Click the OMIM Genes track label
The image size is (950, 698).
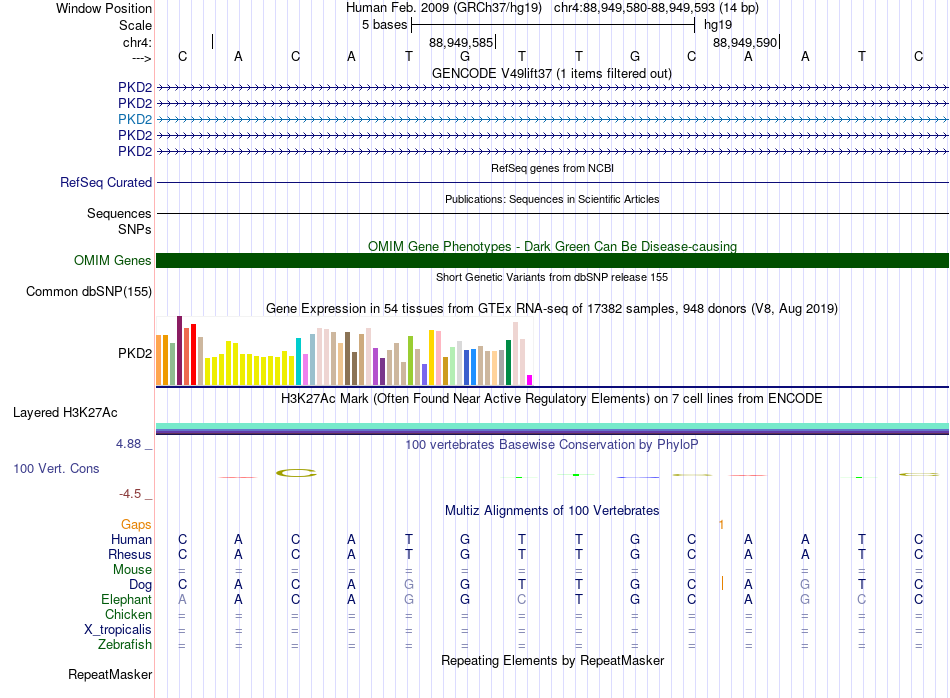112,261
